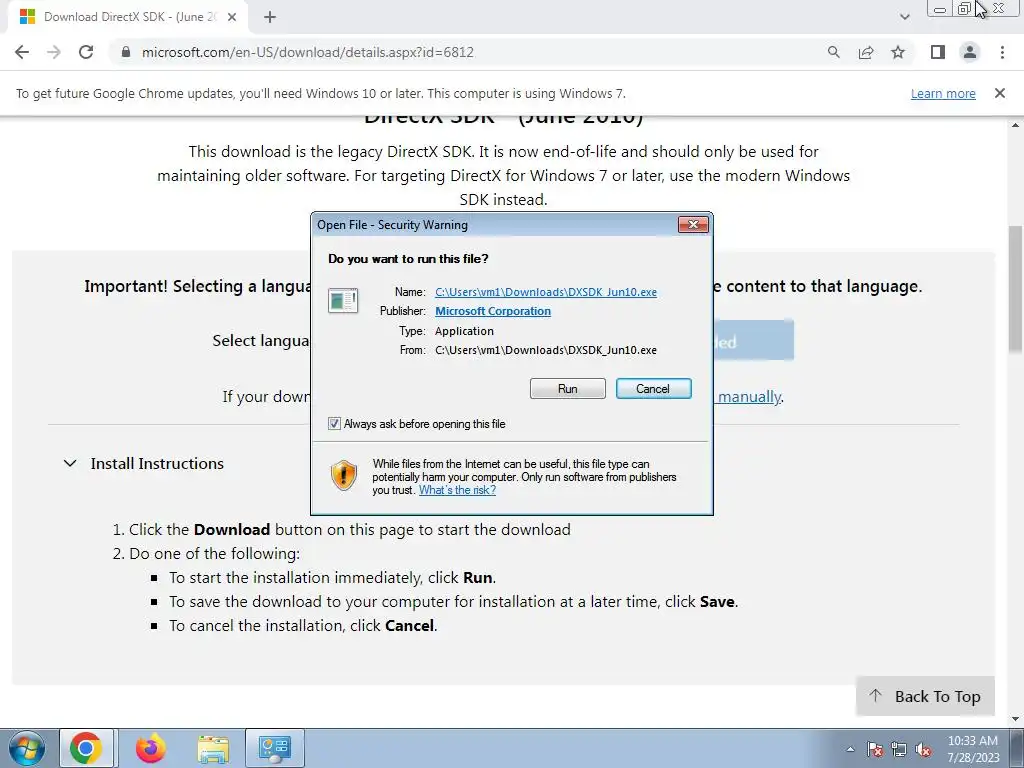Open the Chrome profile avatar menu
1024x768 pixels.
[970, 52]
